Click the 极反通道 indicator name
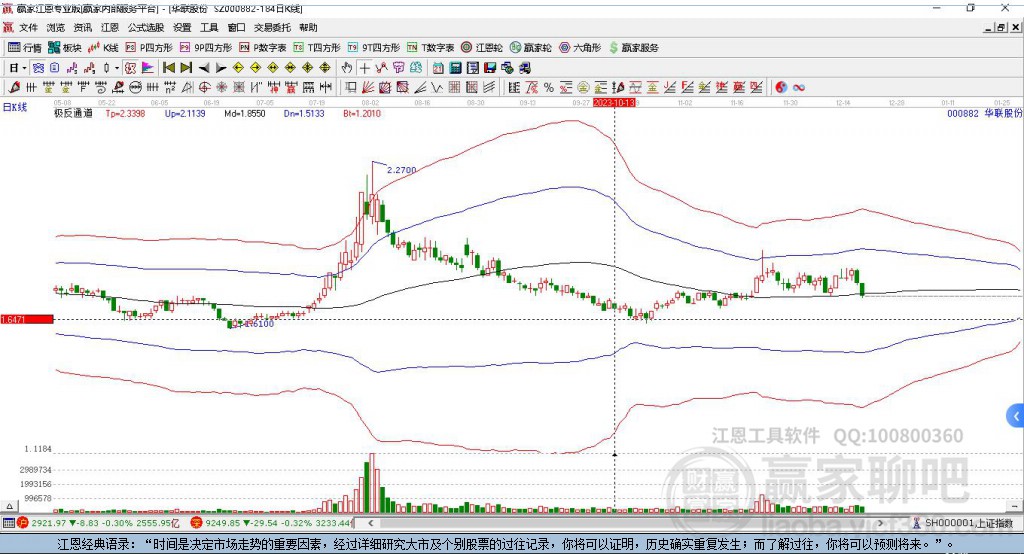Screen dimensions: 1024x554 73,113
